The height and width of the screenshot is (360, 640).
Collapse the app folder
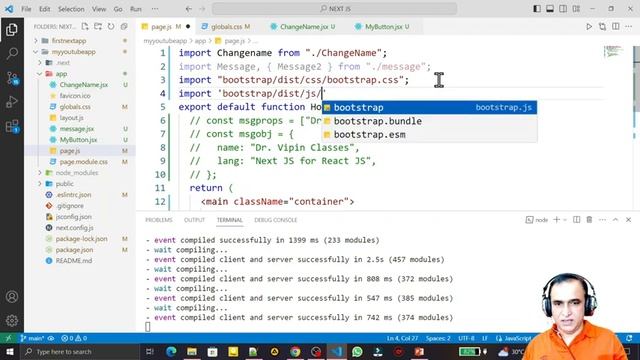(80, 73)
